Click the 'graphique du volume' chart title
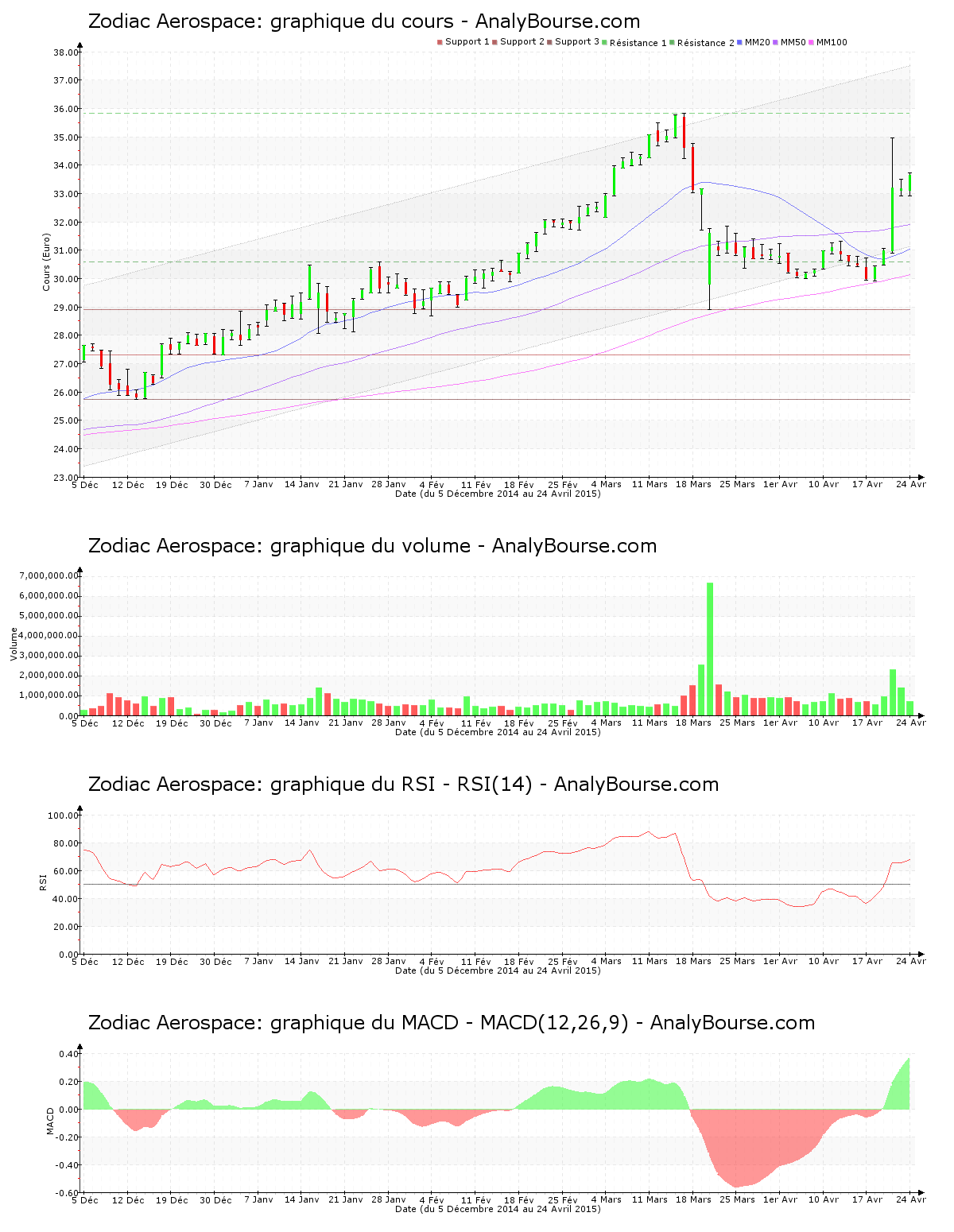The width and height of the screenshot is (954, 1232). (x=372, y=546)
